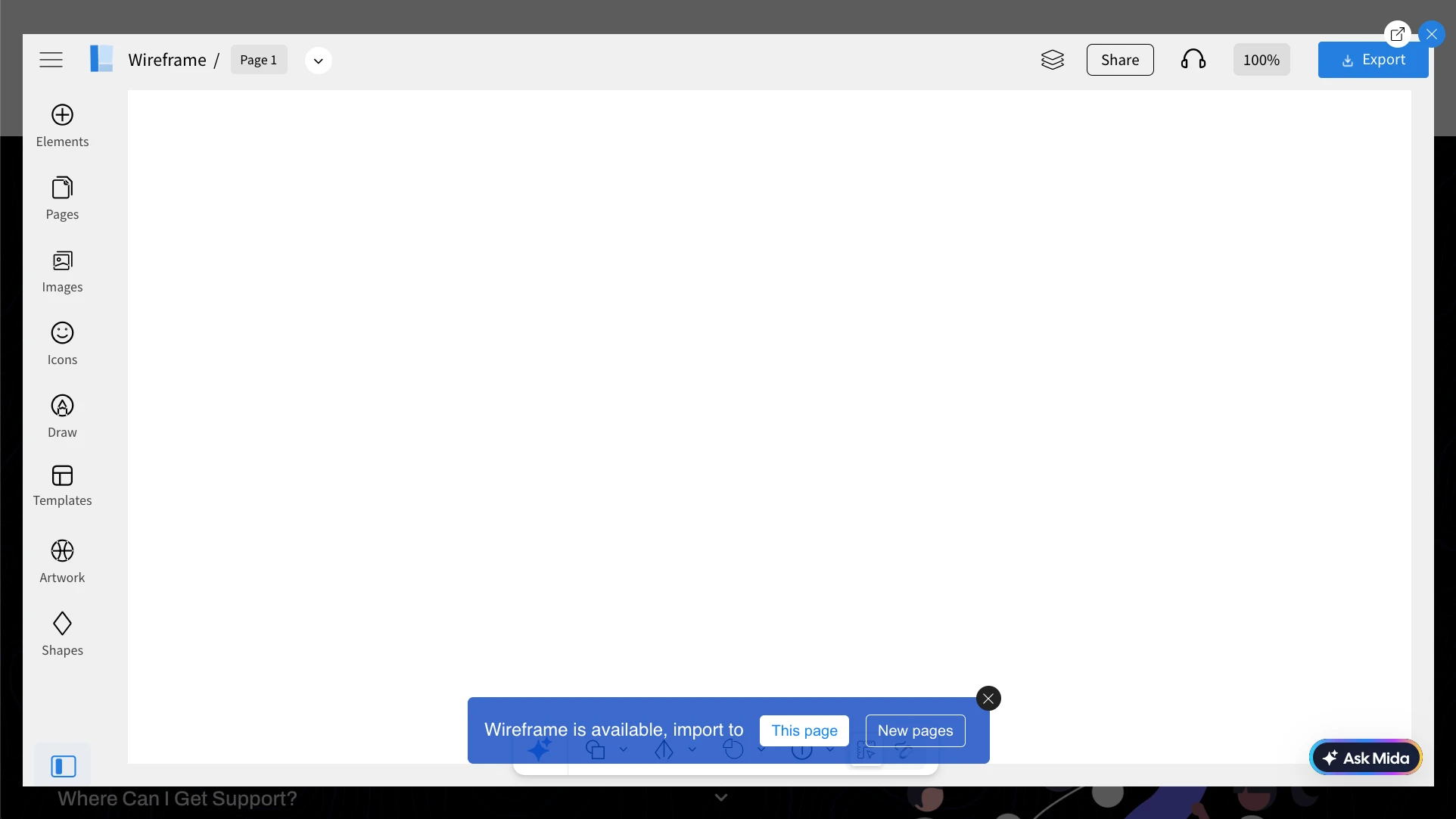Image resolution: width=1456 pixels, height=819 pixels.
Task: Open the Images panel
Action: 62,269
